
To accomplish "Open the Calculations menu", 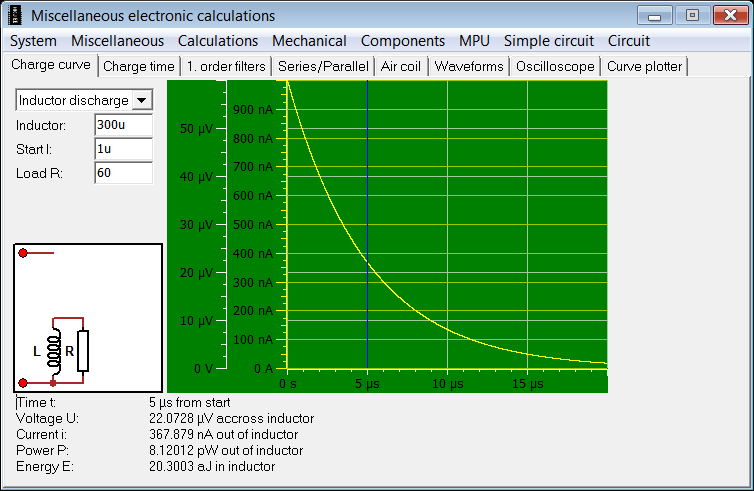I will point(218,41).
